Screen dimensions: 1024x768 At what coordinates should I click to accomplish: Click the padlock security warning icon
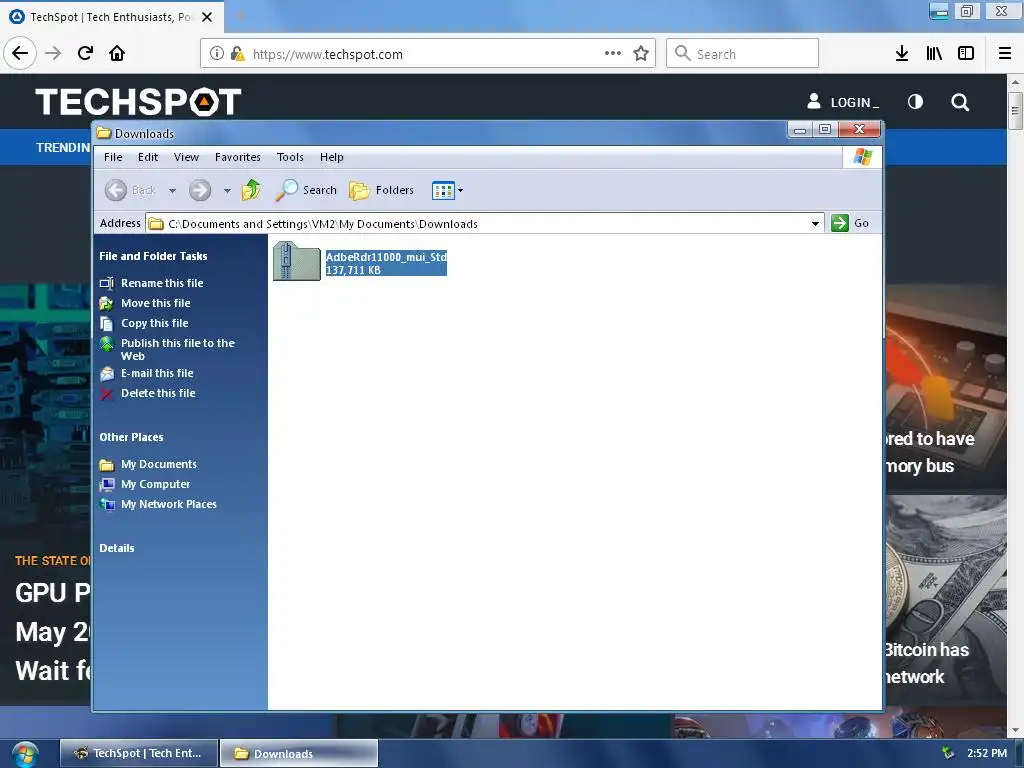[x=238, y=54]
